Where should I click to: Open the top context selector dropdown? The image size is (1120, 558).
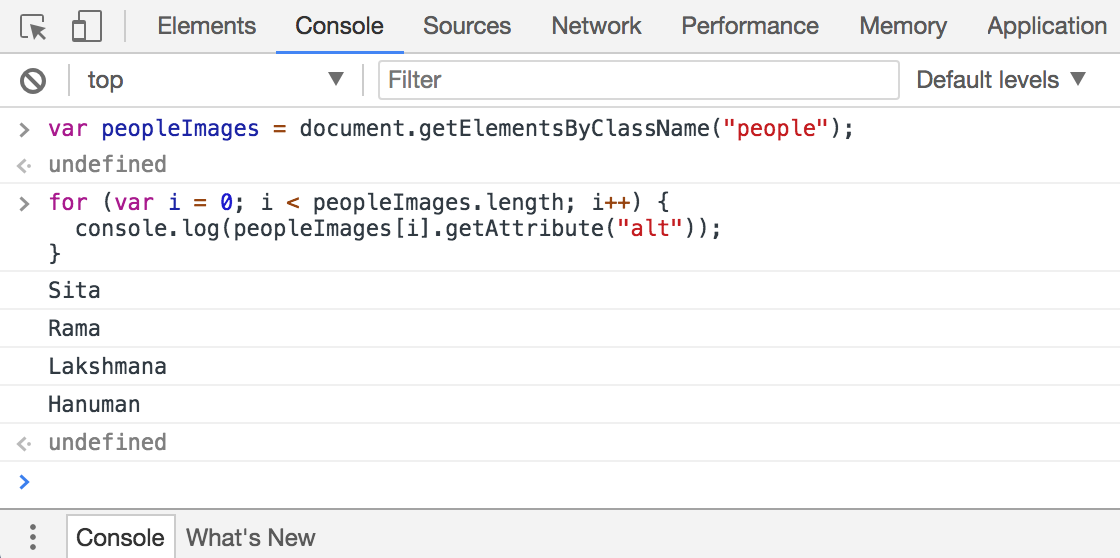pyautogui.click(x=214, y=80)
